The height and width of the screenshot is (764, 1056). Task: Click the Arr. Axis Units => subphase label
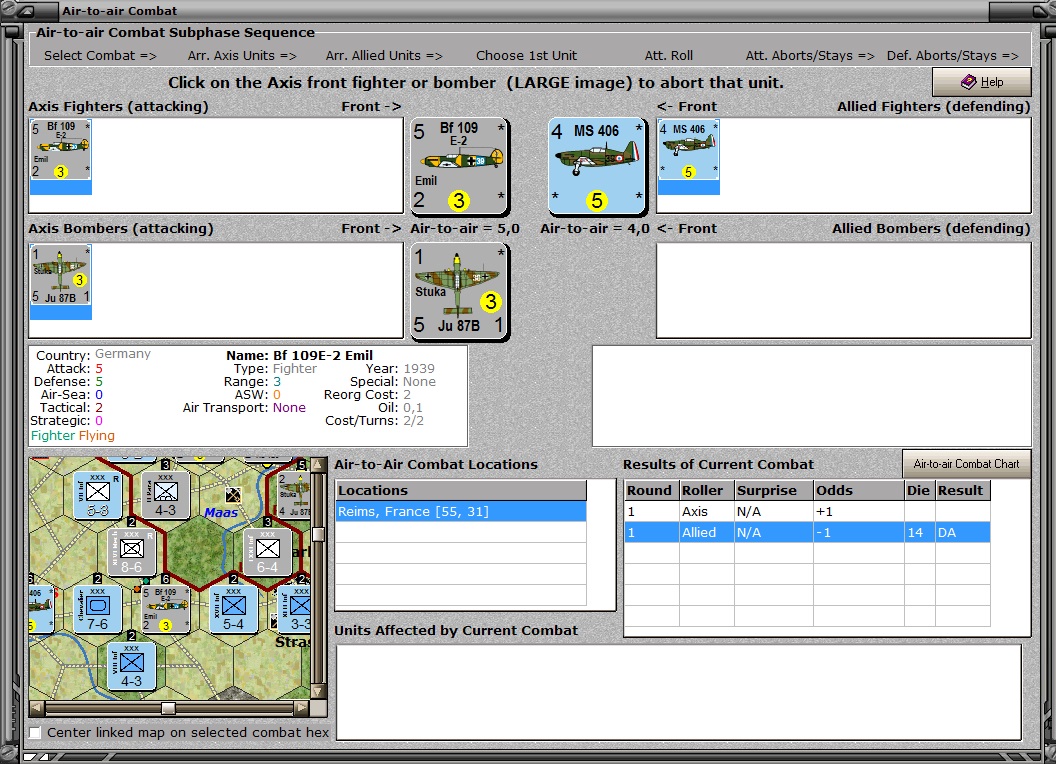[242, 56]
